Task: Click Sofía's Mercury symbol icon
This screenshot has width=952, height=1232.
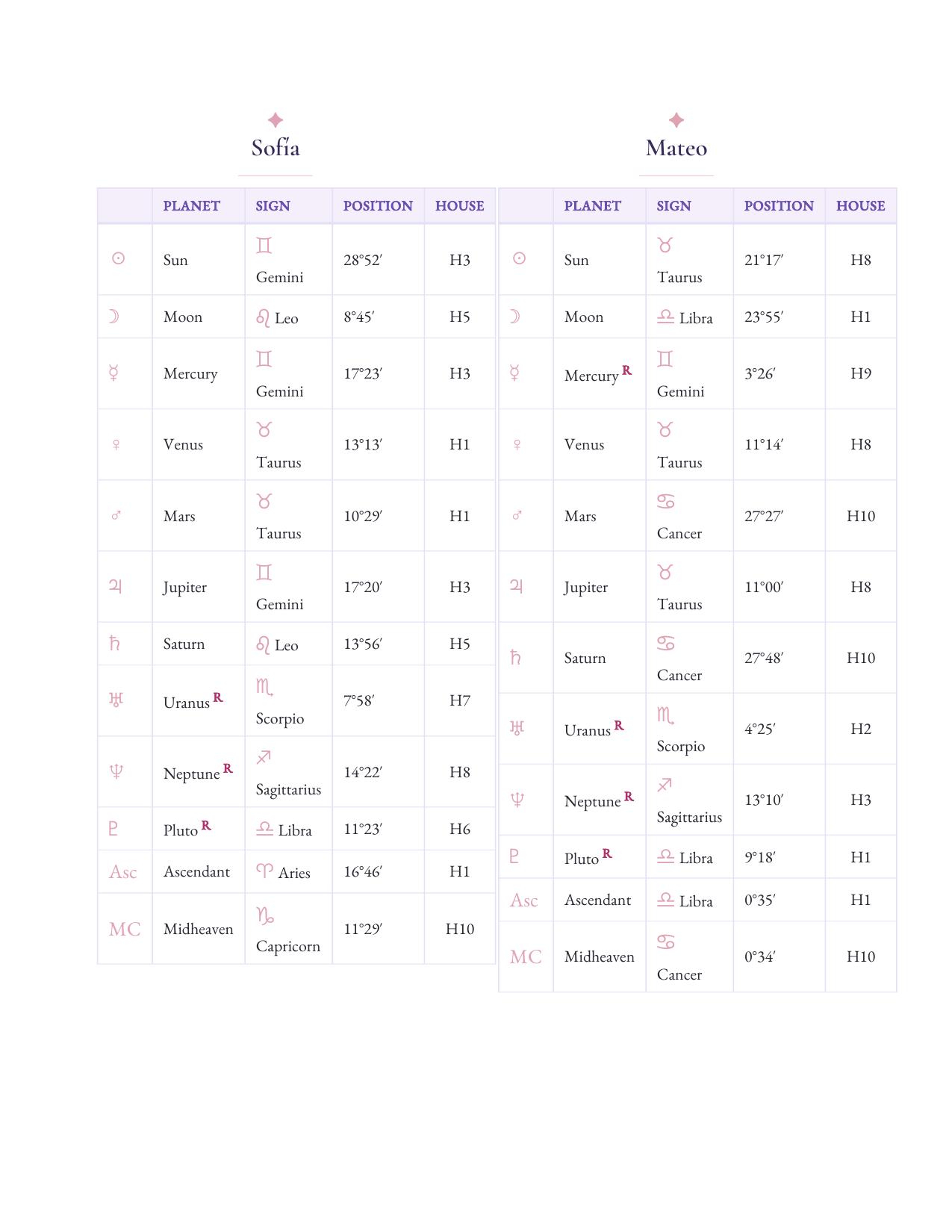Action: pyautogui.click(x=114, y=373)
